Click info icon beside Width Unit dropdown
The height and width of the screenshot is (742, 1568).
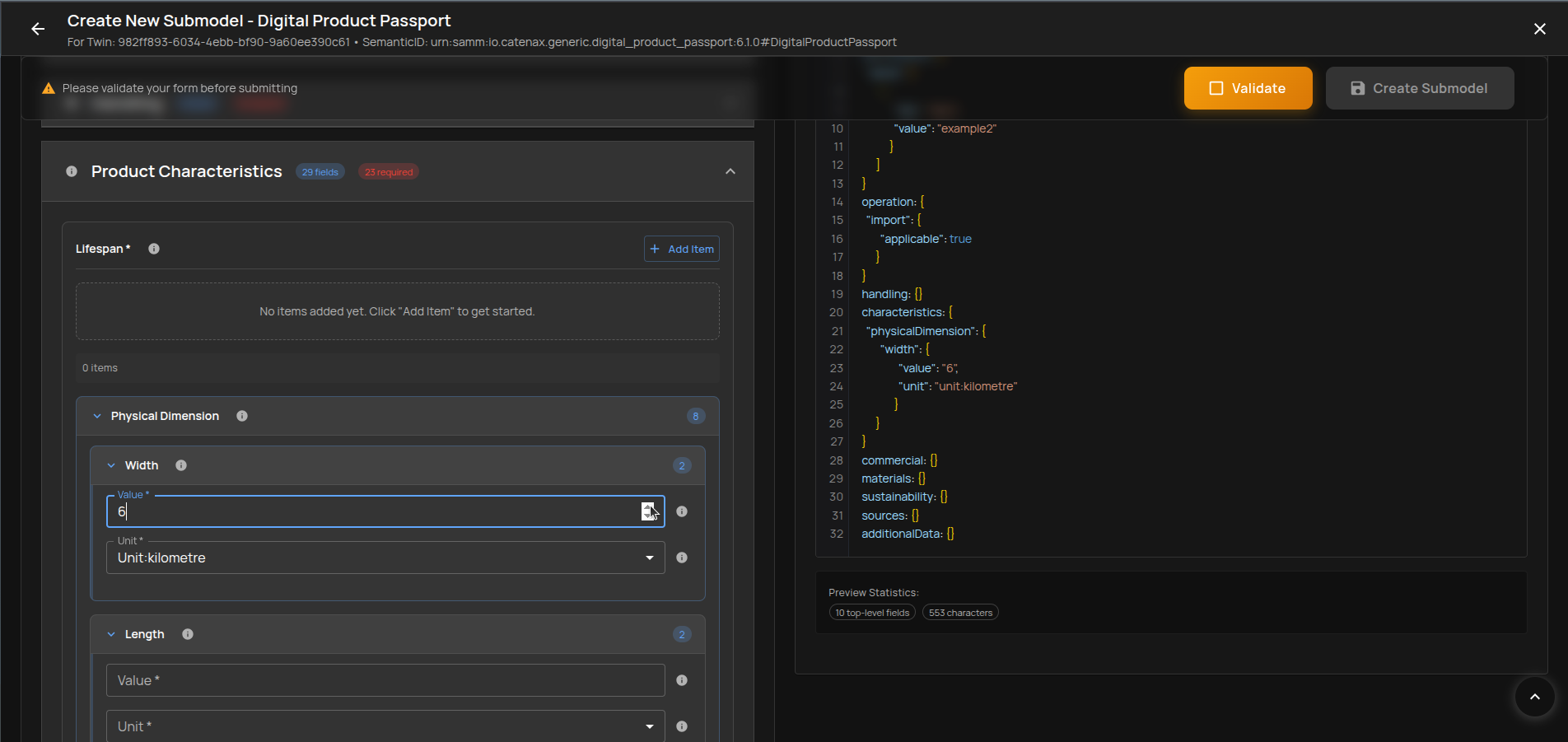[682, 558]
